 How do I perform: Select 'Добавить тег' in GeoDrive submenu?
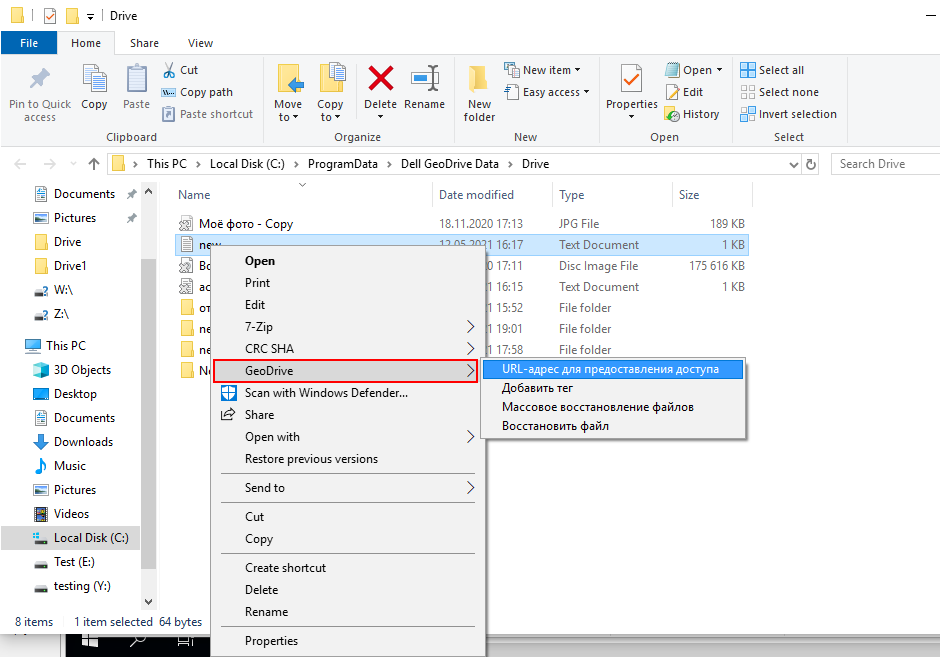click(537, 388)
